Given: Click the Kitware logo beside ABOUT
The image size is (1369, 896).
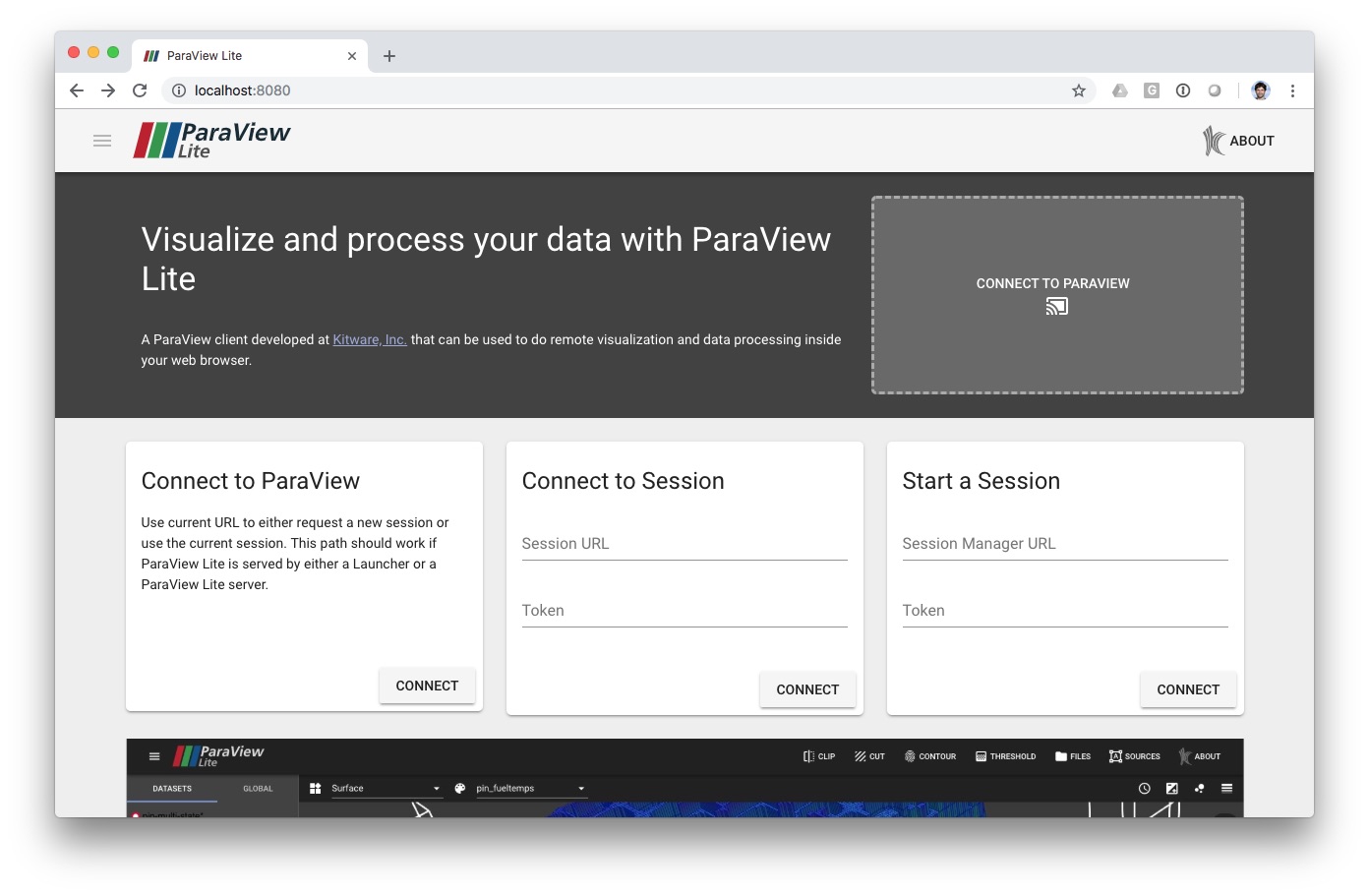Looking at the screenshot, I should point(1214,141).
